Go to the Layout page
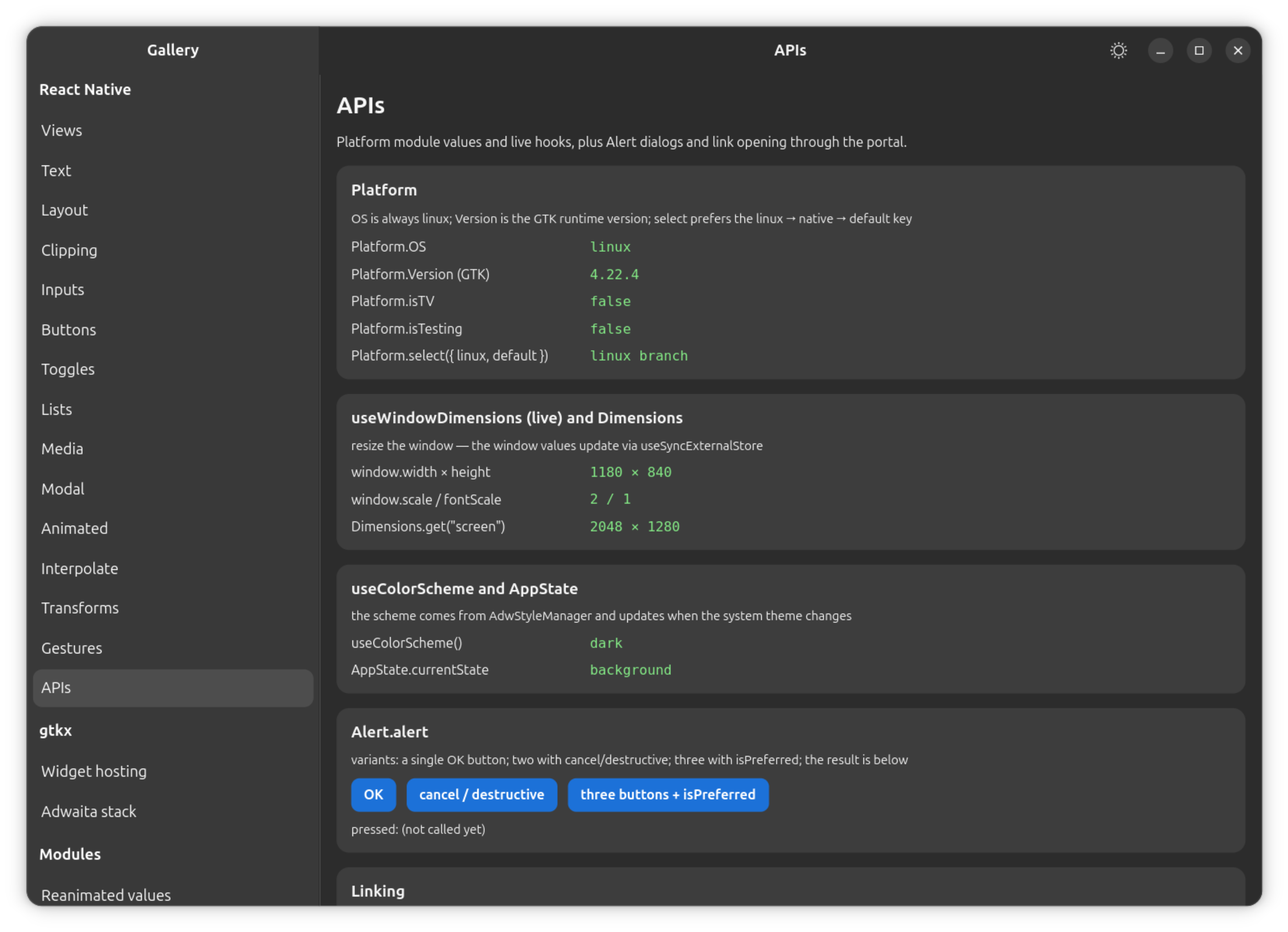This screenshot has width=1288, height=932. 173,210
